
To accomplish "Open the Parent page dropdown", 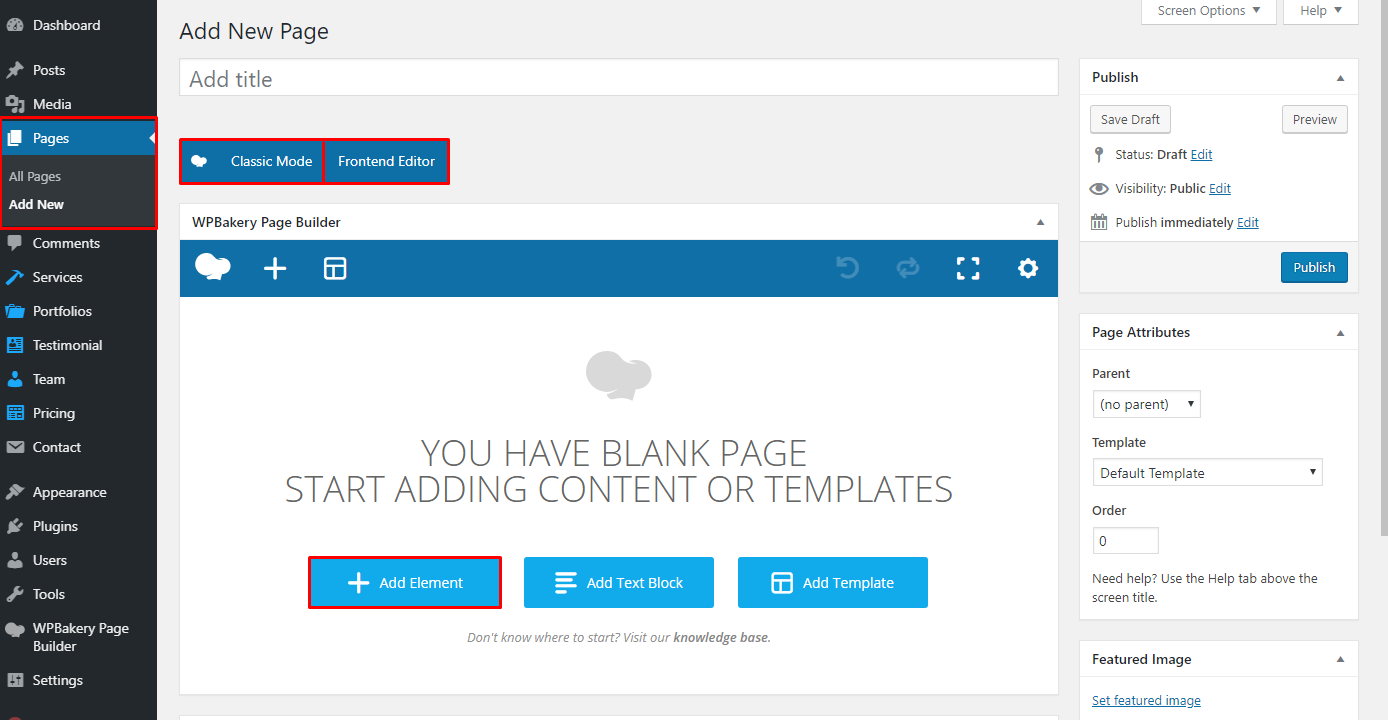I will coord(1147,404).
